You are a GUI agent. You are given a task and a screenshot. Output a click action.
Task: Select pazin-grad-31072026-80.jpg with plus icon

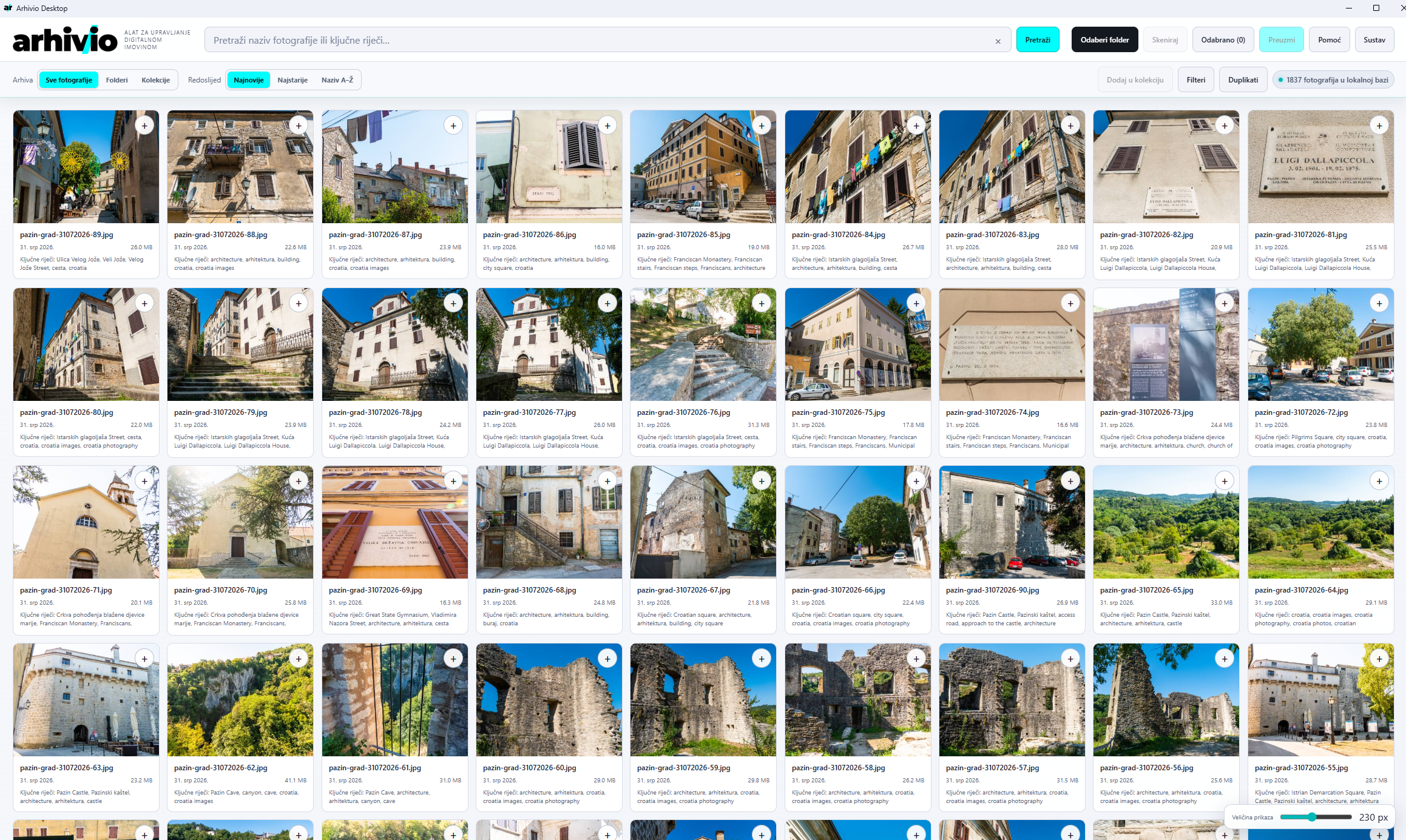[x=144, y=303]
